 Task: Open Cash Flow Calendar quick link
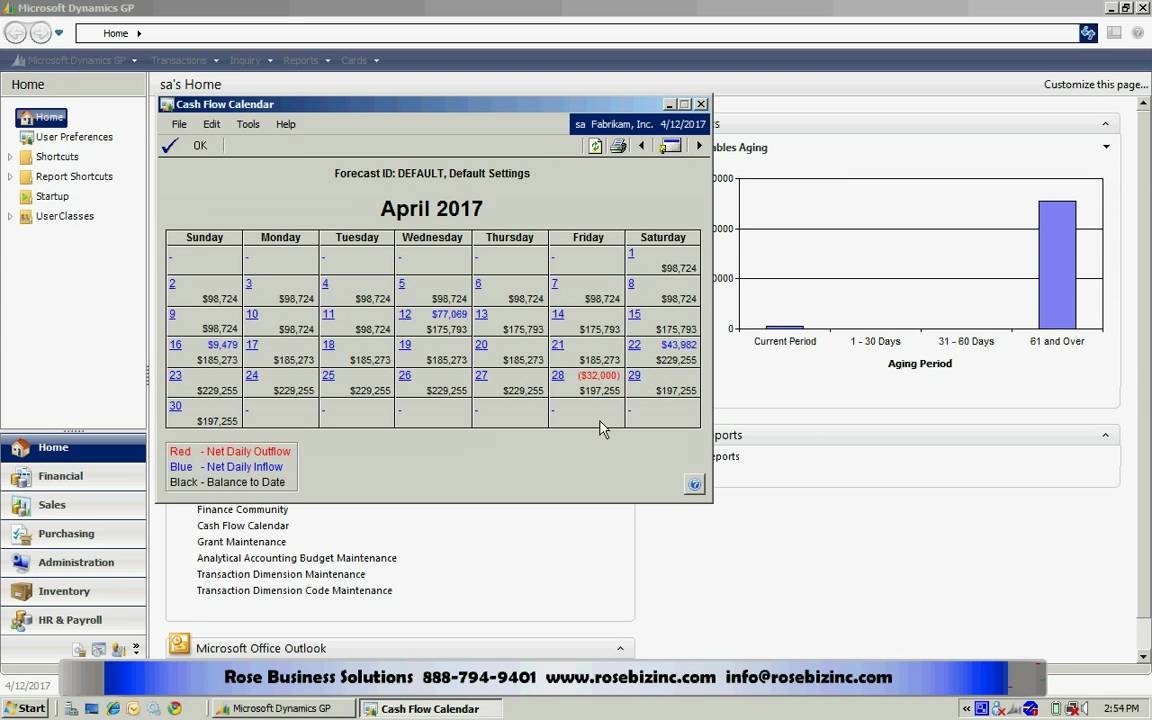point(242,525)
